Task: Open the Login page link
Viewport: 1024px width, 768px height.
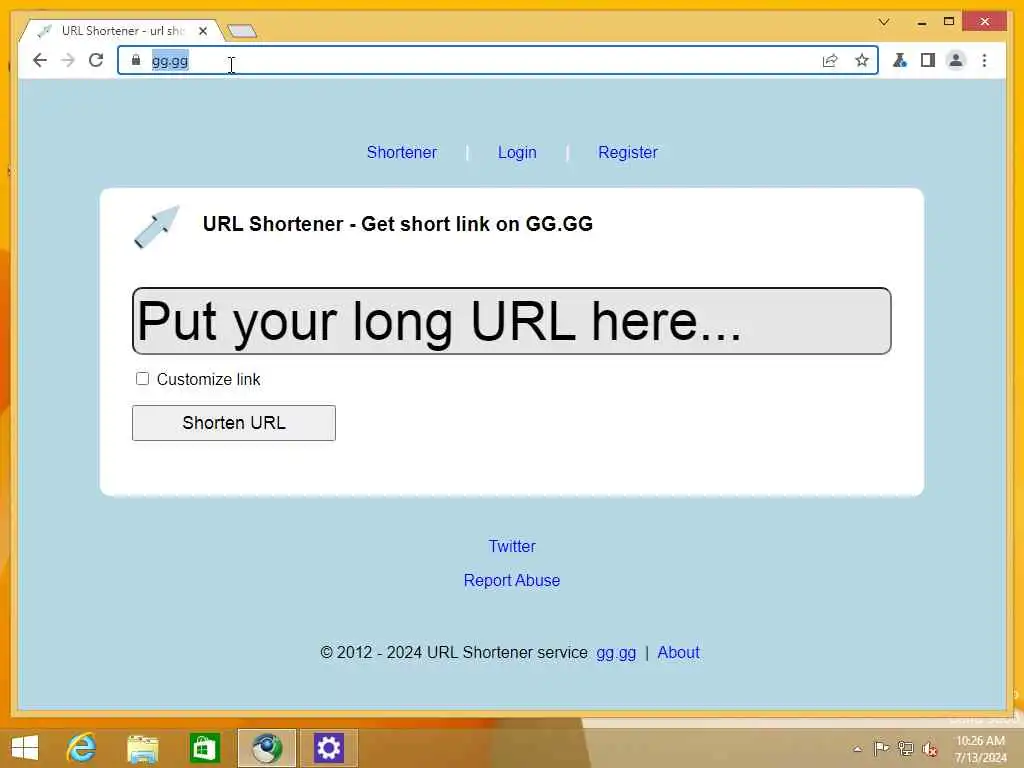Action: [517, 152]
